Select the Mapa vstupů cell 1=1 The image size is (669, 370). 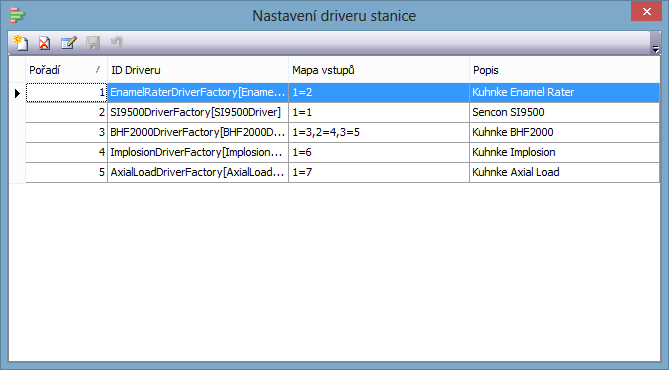(x=379, y=113)
